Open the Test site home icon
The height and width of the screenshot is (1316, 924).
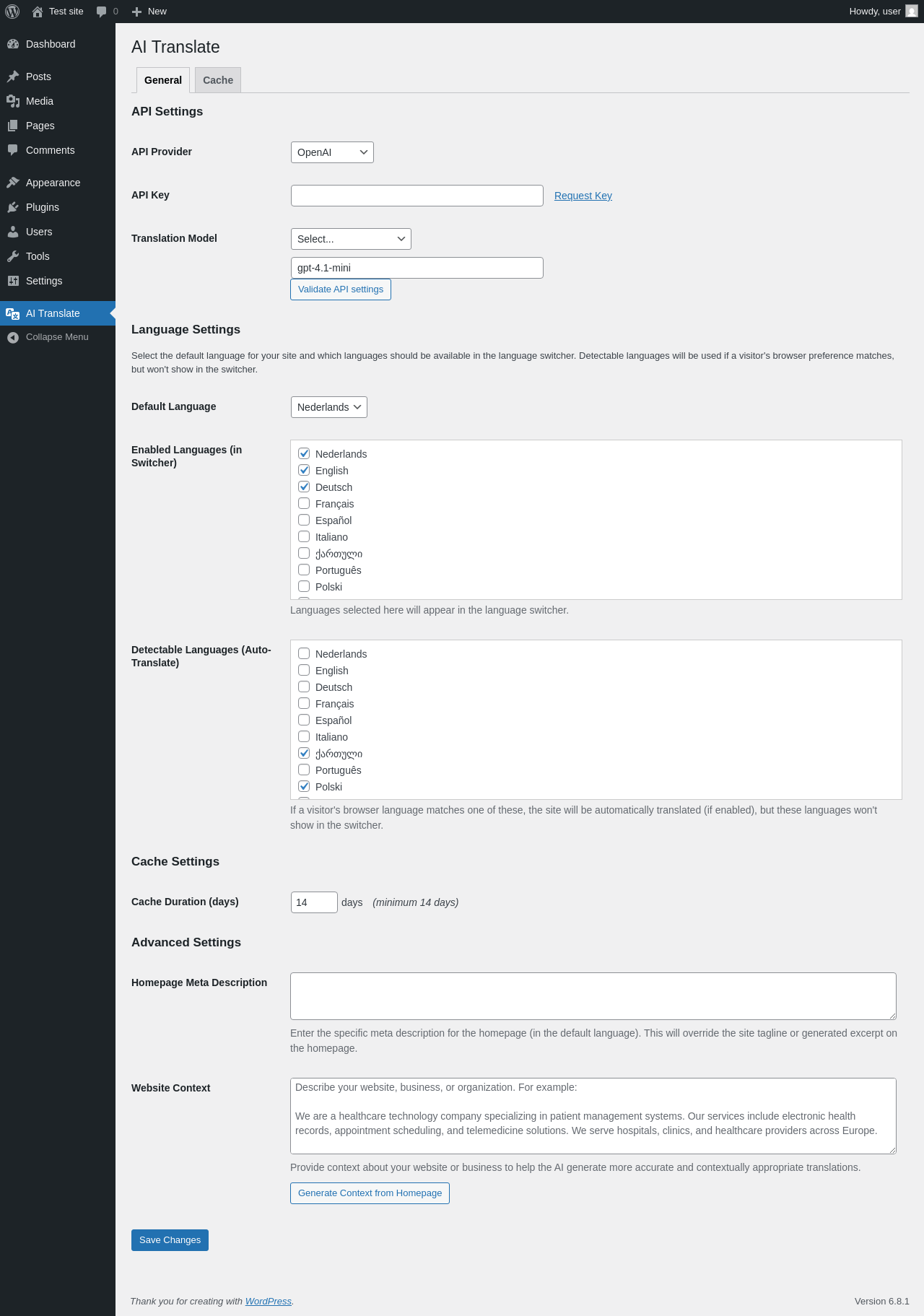[x=38, y=12]
